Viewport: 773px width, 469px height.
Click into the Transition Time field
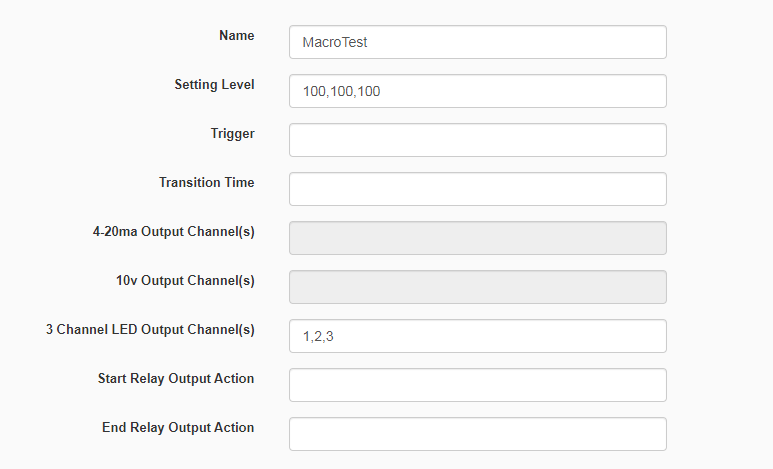tap(478, 189)
